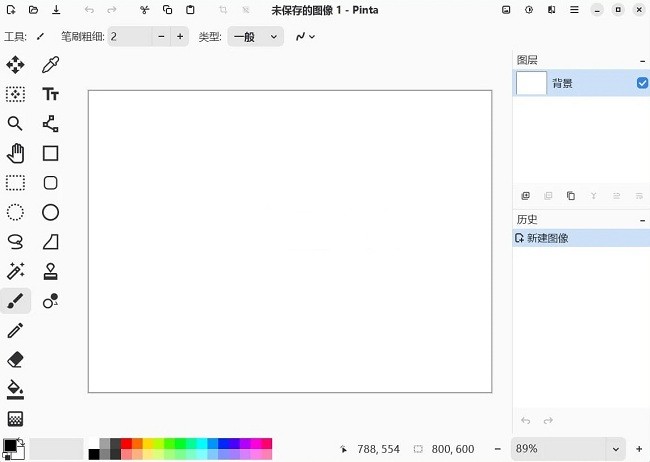Open the antialiasing curve dropdown
650x462 pixels.
click(x=305, y=37)
